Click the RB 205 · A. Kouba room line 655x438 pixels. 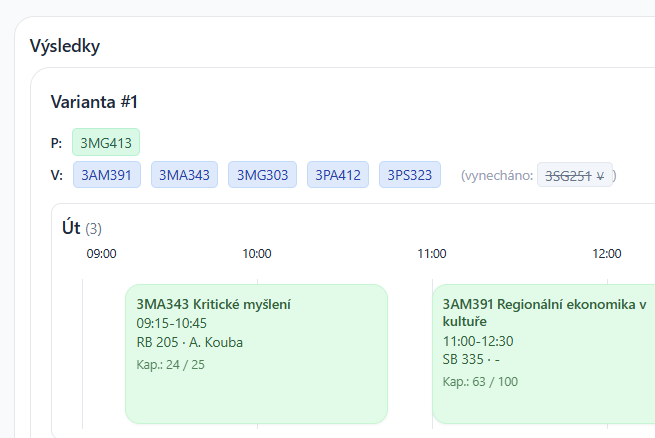point(190,342)
